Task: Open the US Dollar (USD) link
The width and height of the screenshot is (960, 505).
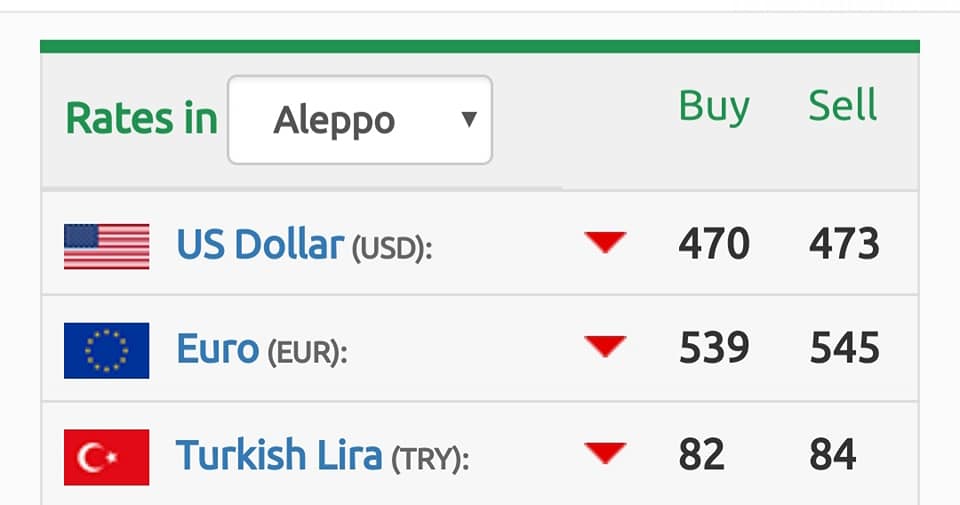Action: click(x=304, y=245)
